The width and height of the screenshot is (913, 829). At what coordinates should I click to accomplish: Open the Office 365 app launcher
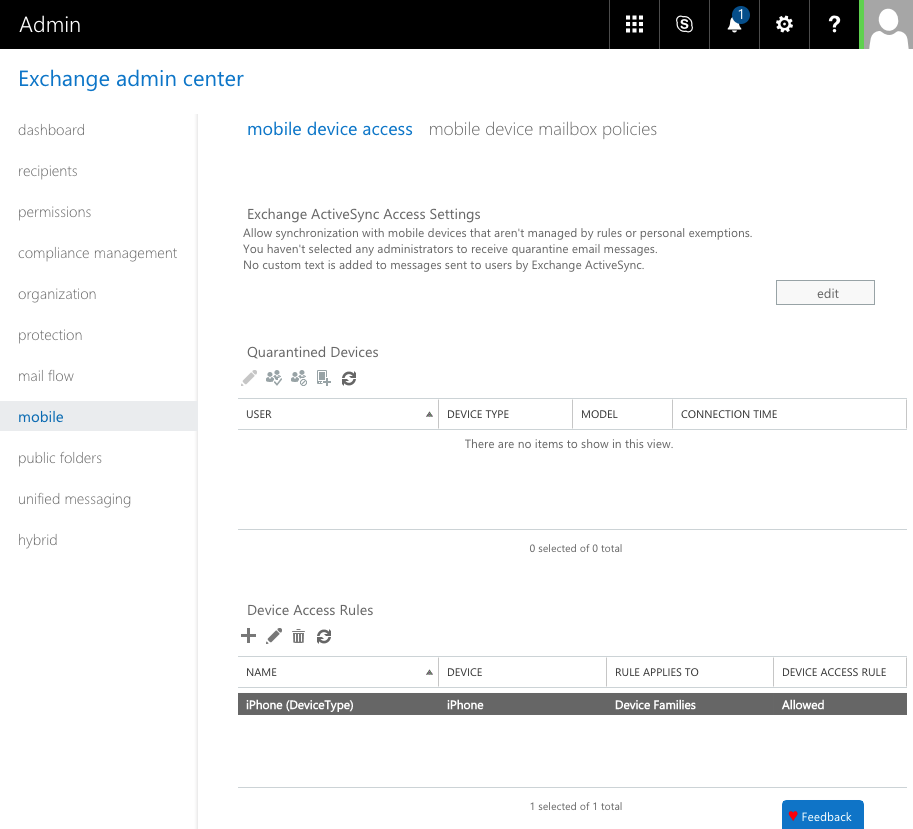pyautogui.click(x=634, y=24)
